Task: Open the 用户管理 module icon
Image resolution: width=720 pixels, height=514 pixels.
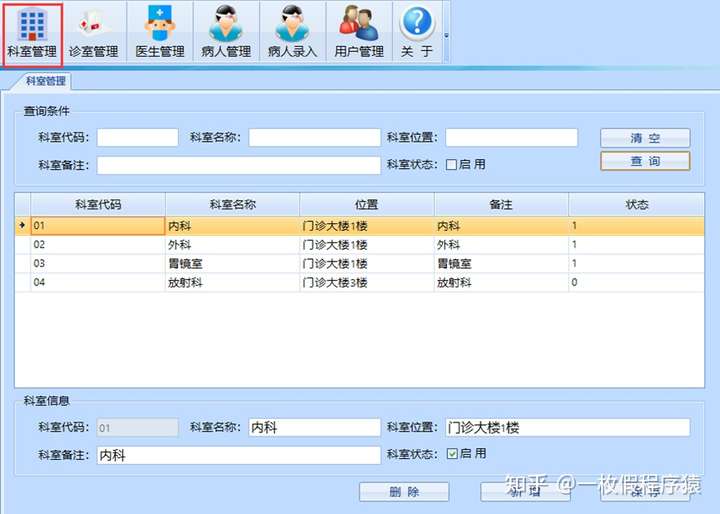Action: pyautogui.click(x=359, y=33)
